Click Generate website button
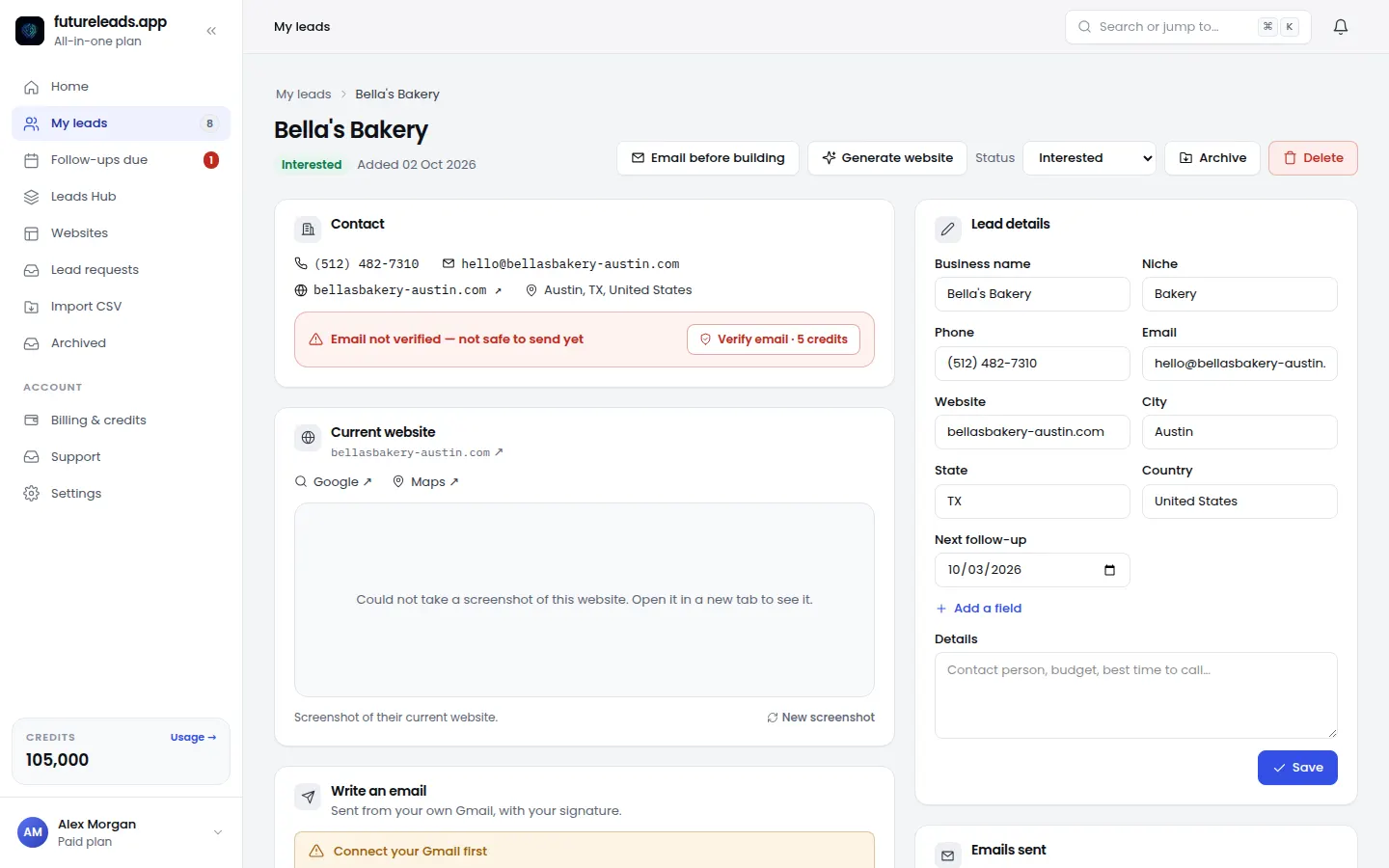This screenshot has height=868, width=1389. (887, 158)
